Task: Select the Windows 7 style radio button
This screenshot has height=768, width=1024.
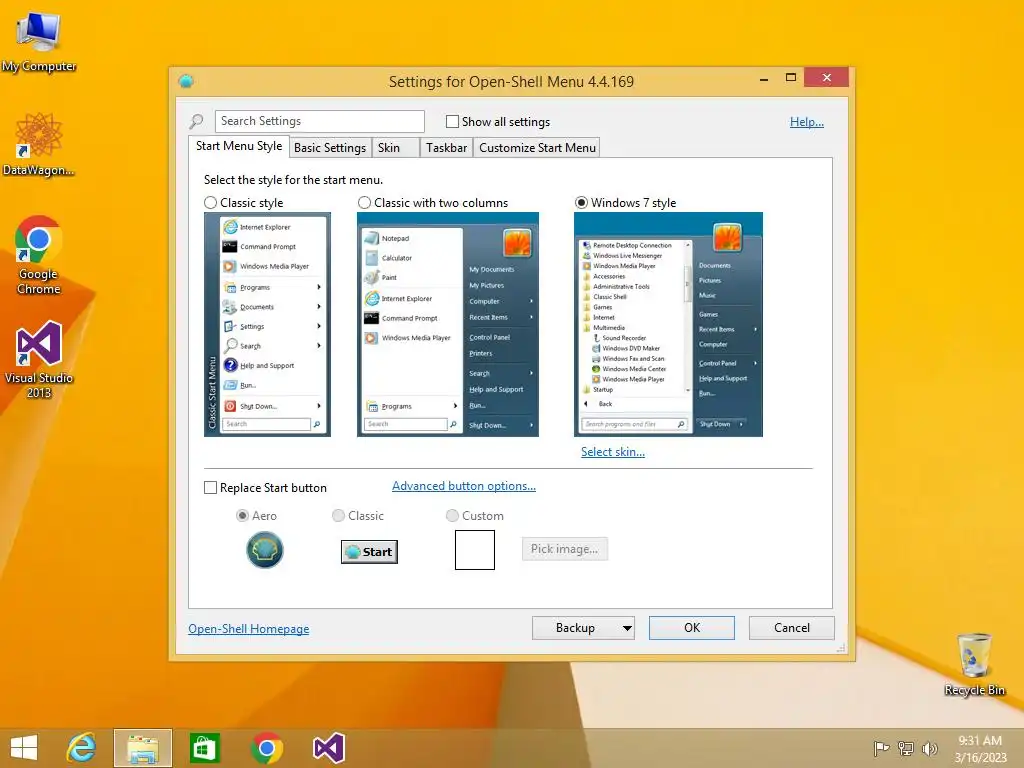Action: point(581,202)
